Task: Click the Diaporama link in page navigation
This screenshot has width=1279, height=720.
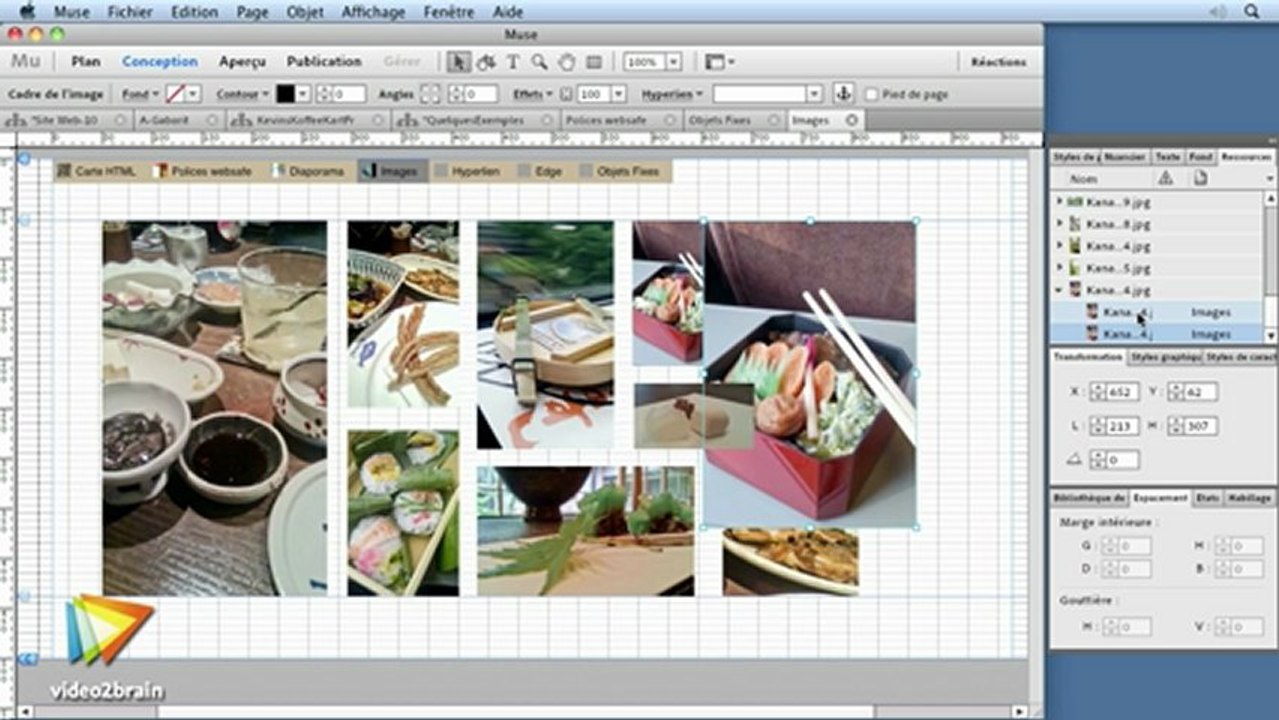Action: [x=308, y=172]
